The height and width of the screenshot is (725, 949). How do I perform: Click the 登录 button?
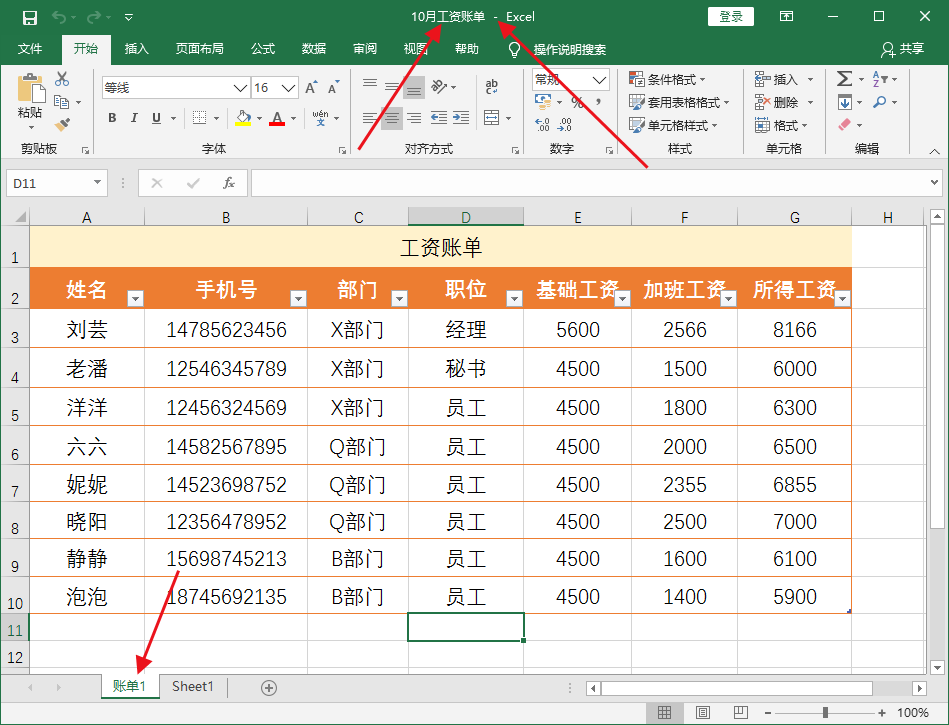coord(730,16)
